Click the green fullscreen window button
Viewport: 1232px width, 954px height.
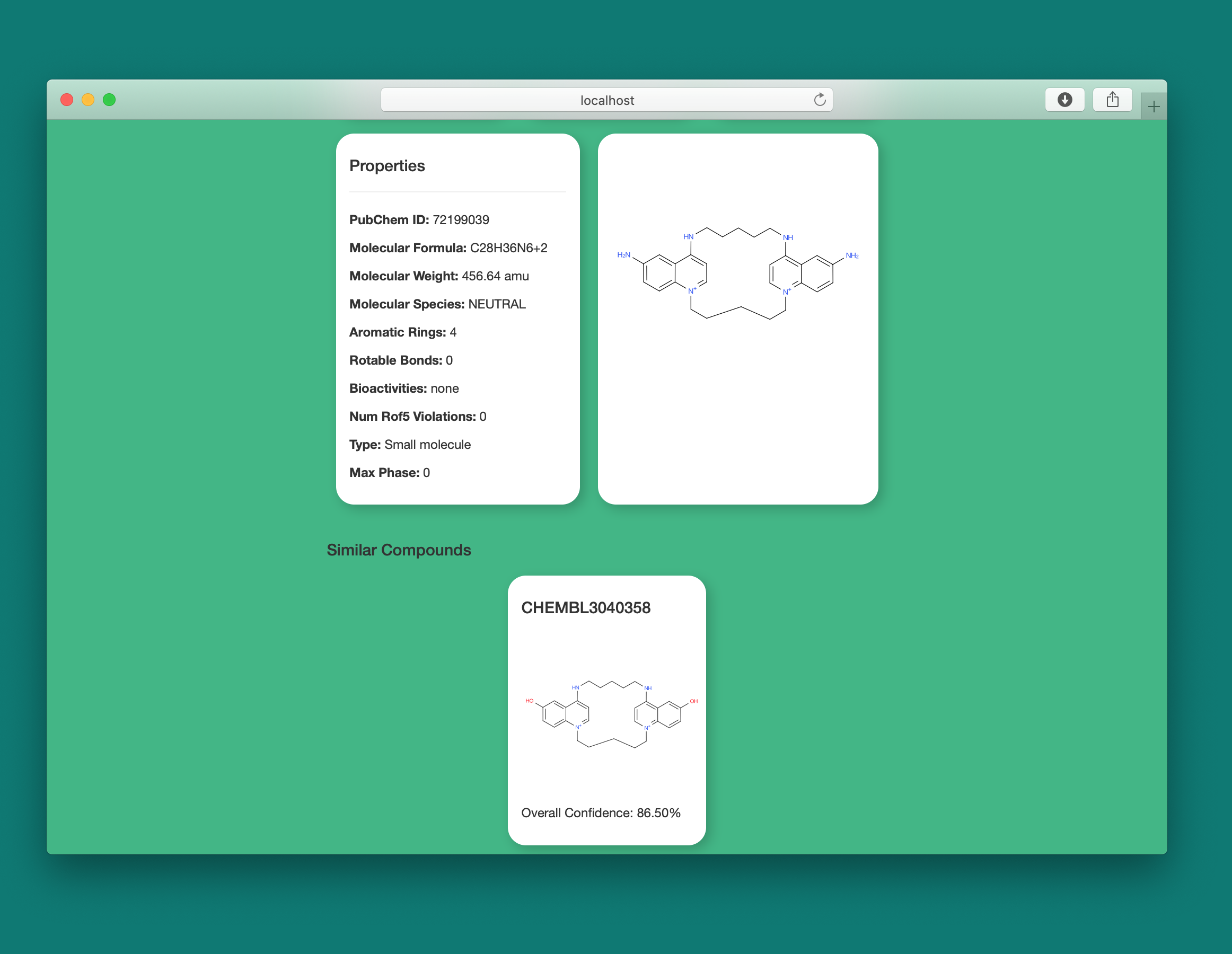tap(109, 100)
